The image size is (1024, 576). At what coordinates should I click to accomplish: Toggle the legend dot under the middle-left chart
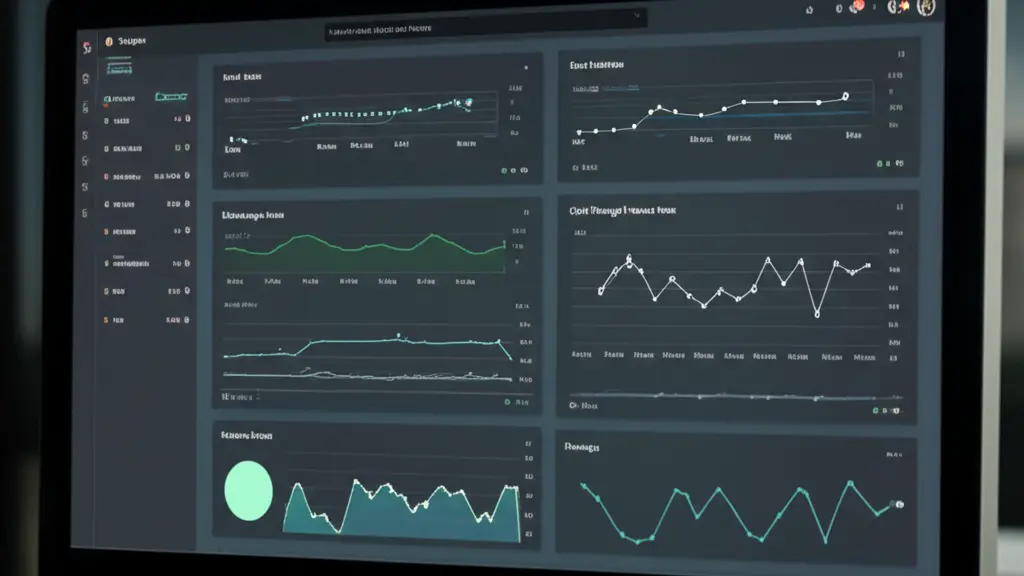(507, 402)
